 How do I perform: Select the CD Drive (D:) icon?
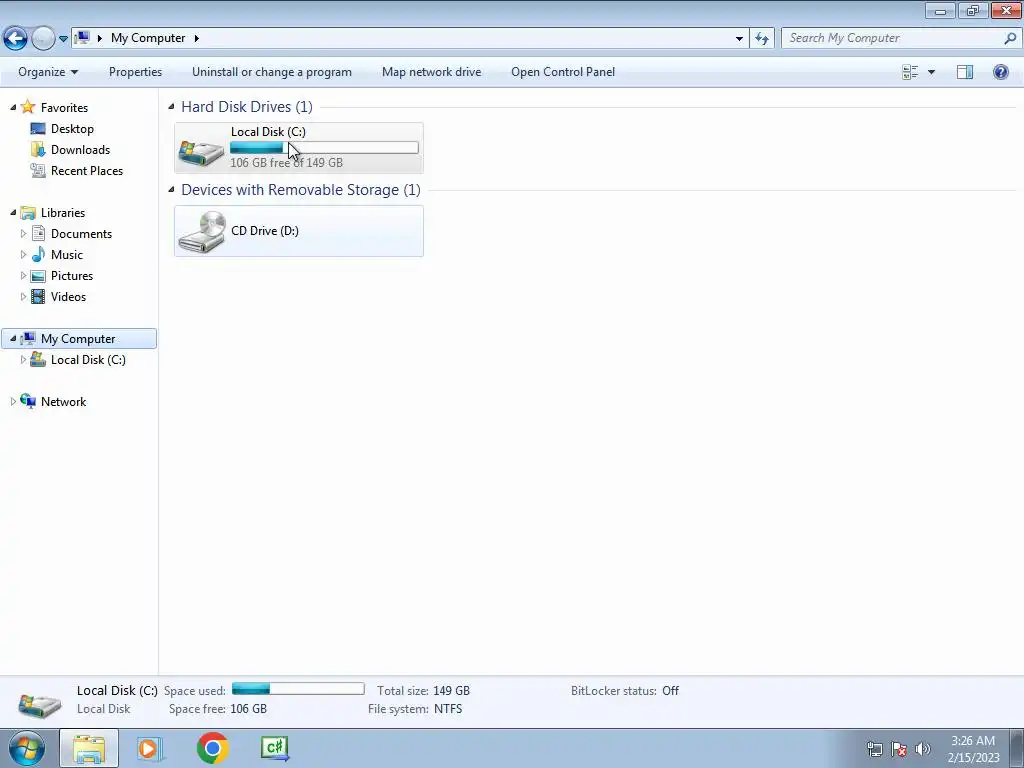coord(202,231)
